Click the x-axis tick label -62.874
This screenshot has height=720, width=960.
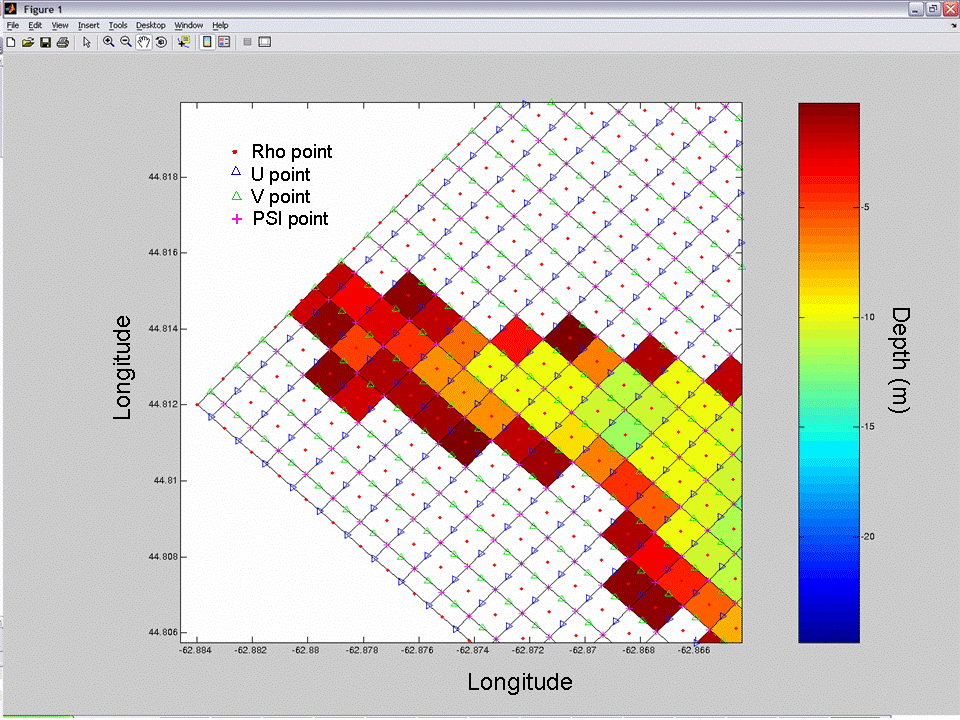[473, 650]
